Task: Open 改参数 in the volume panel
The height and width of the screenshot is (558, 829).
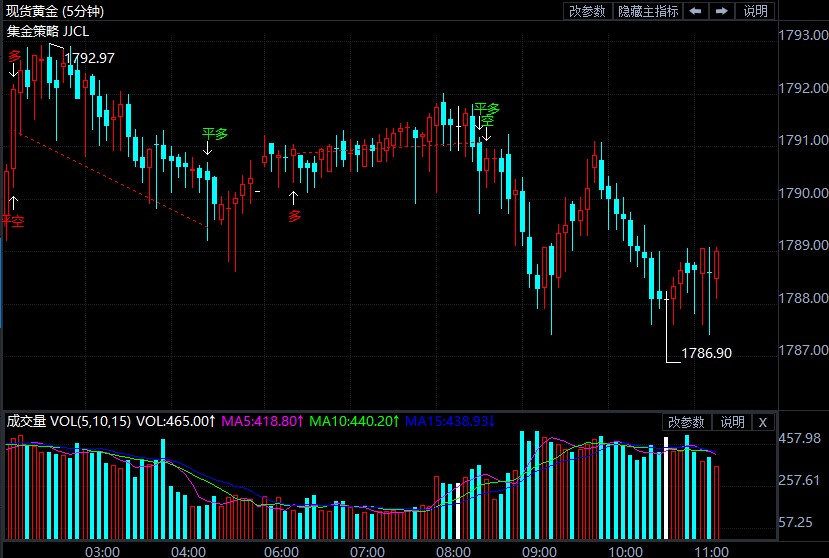Action: pyautogui.click(x=686, y=422)
